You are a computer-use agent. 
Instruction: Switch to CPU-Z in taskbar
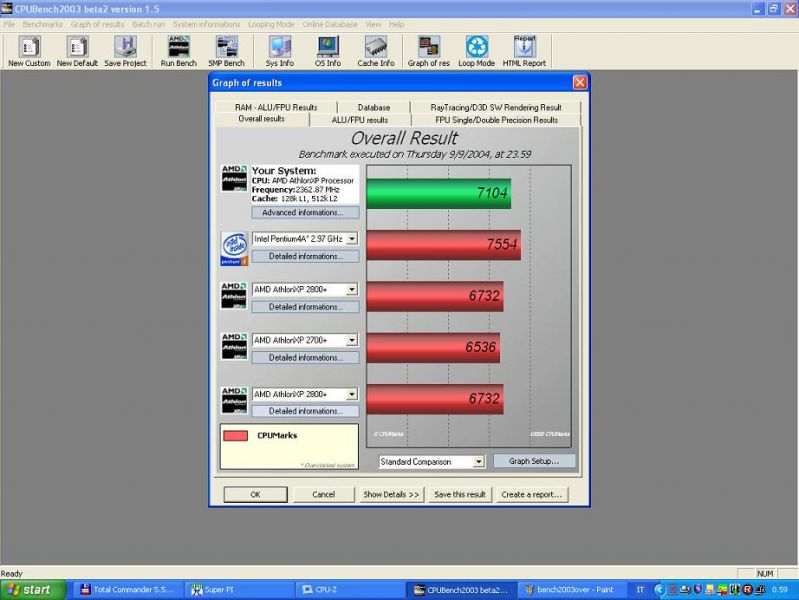pyautogui.click(x=350, y=590)
